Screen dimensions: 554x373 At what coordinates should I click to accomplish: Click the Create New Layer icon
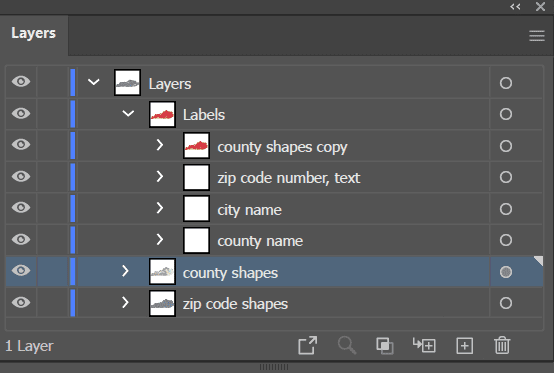(464, 345)
